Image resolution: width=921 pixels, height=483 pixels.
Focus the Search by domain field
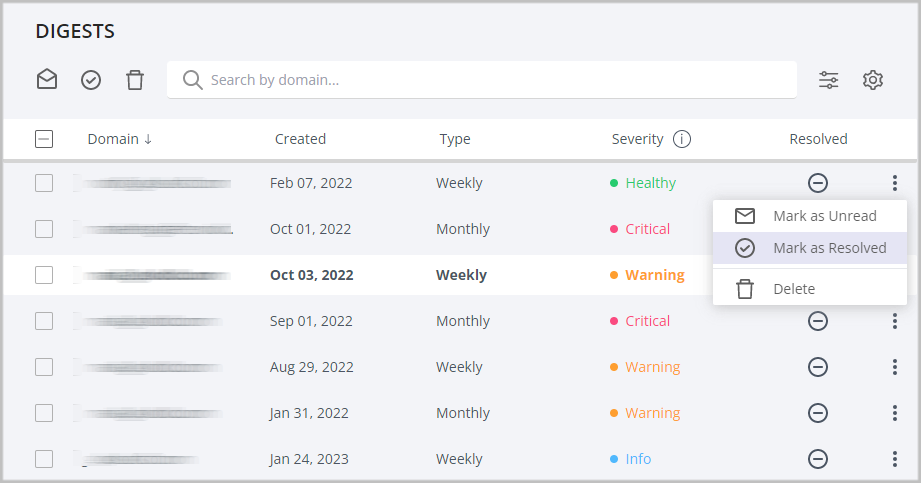pyautogui.click(x=490, y=80)
